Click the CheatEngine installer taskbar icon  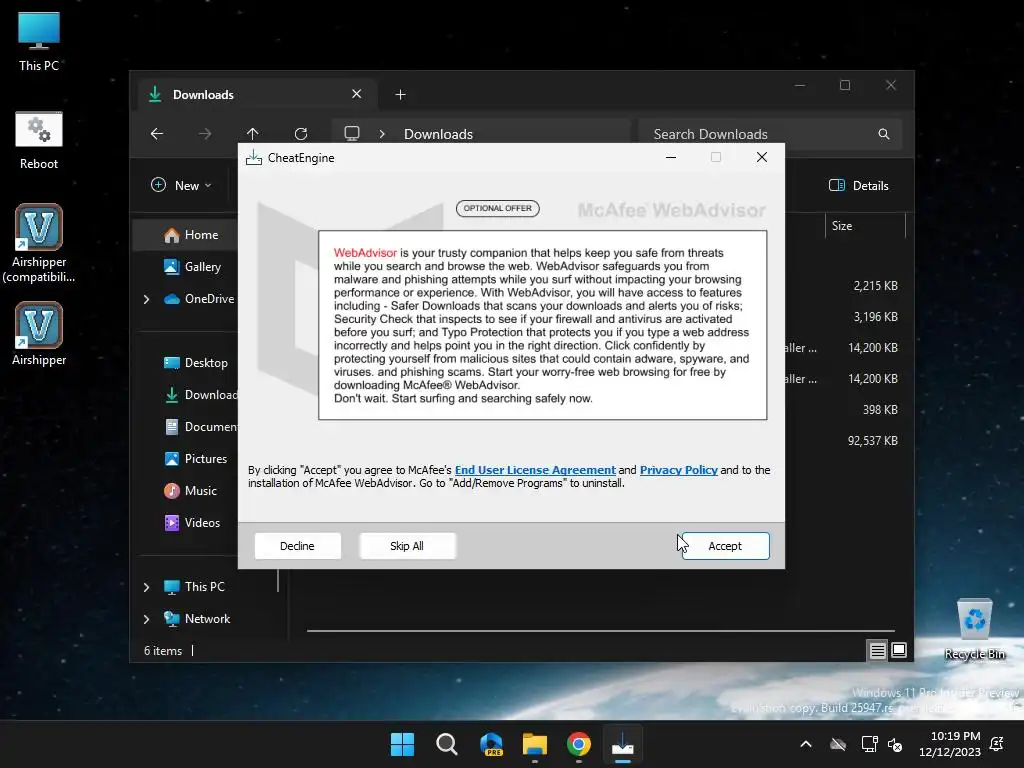pos(622,744)
